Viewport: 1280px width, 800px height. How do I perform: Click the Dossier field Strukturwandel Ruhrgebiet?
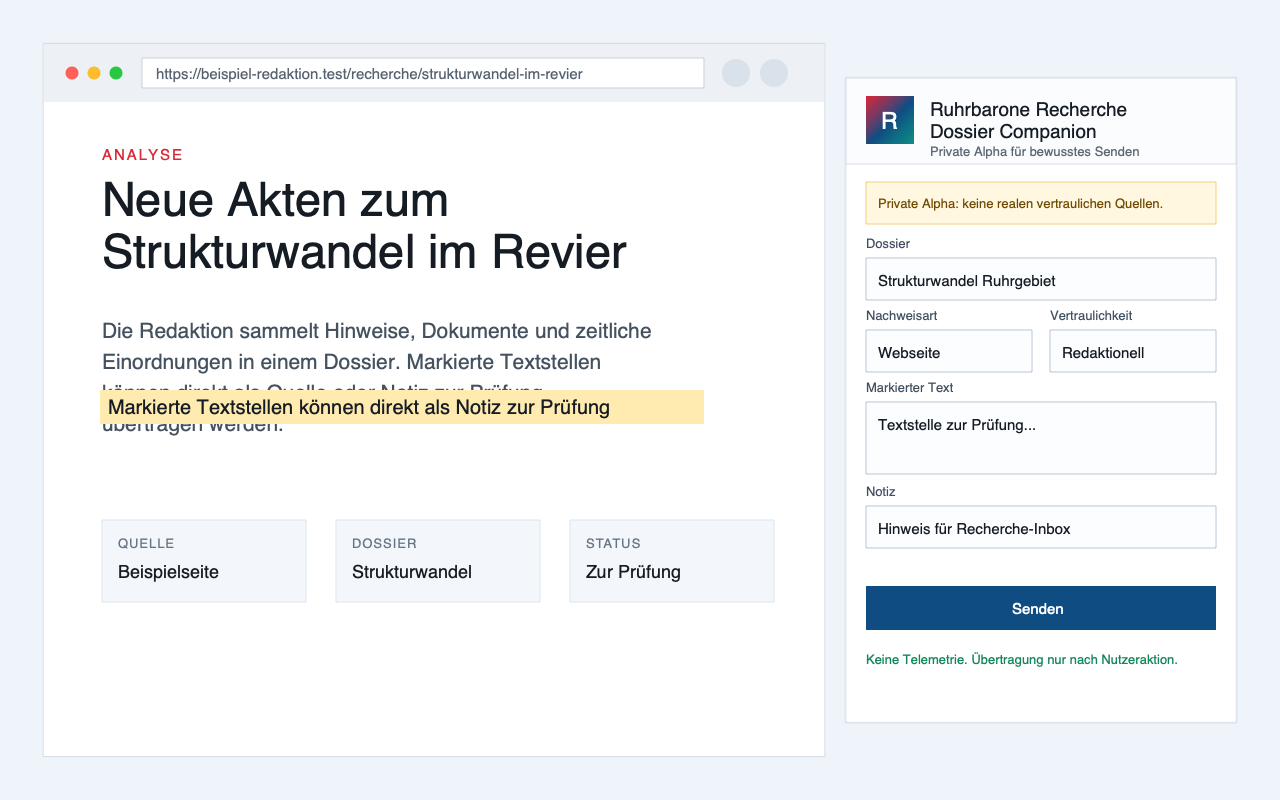[1041, 279]
